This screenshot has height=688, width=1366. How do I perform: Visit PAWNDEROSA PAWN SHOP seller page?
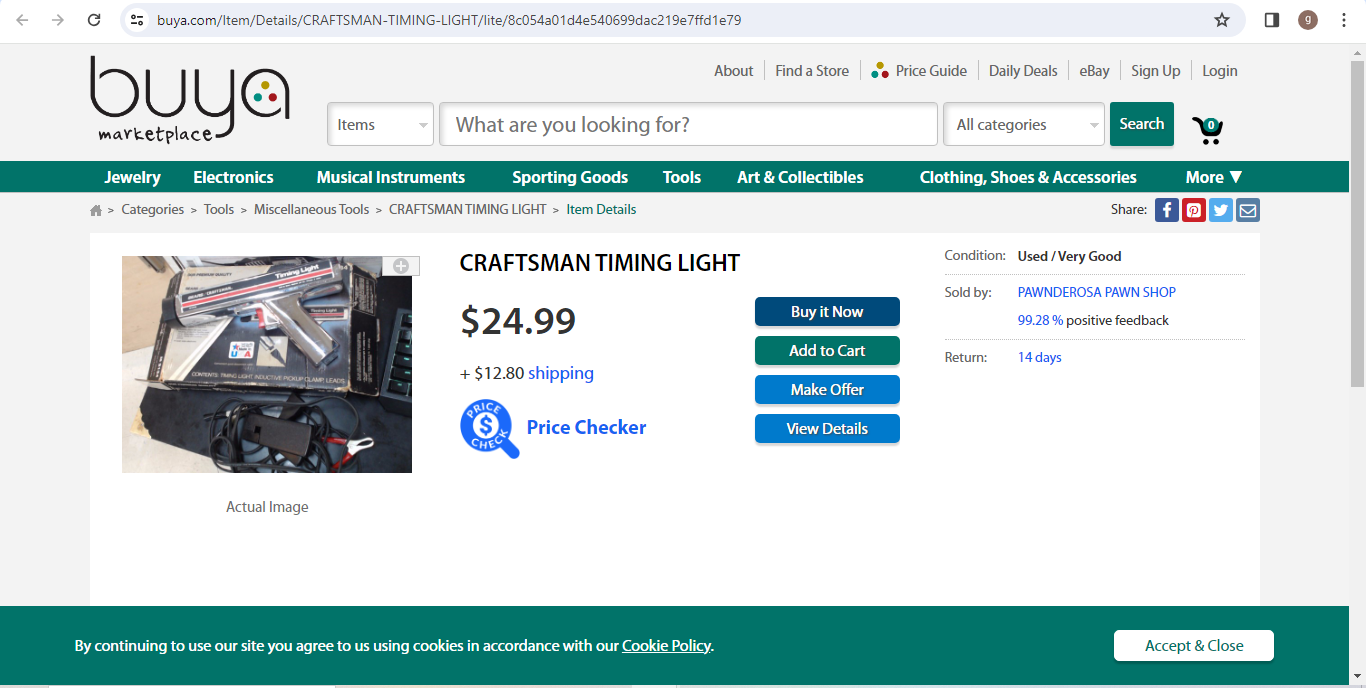pos(1097,292)
